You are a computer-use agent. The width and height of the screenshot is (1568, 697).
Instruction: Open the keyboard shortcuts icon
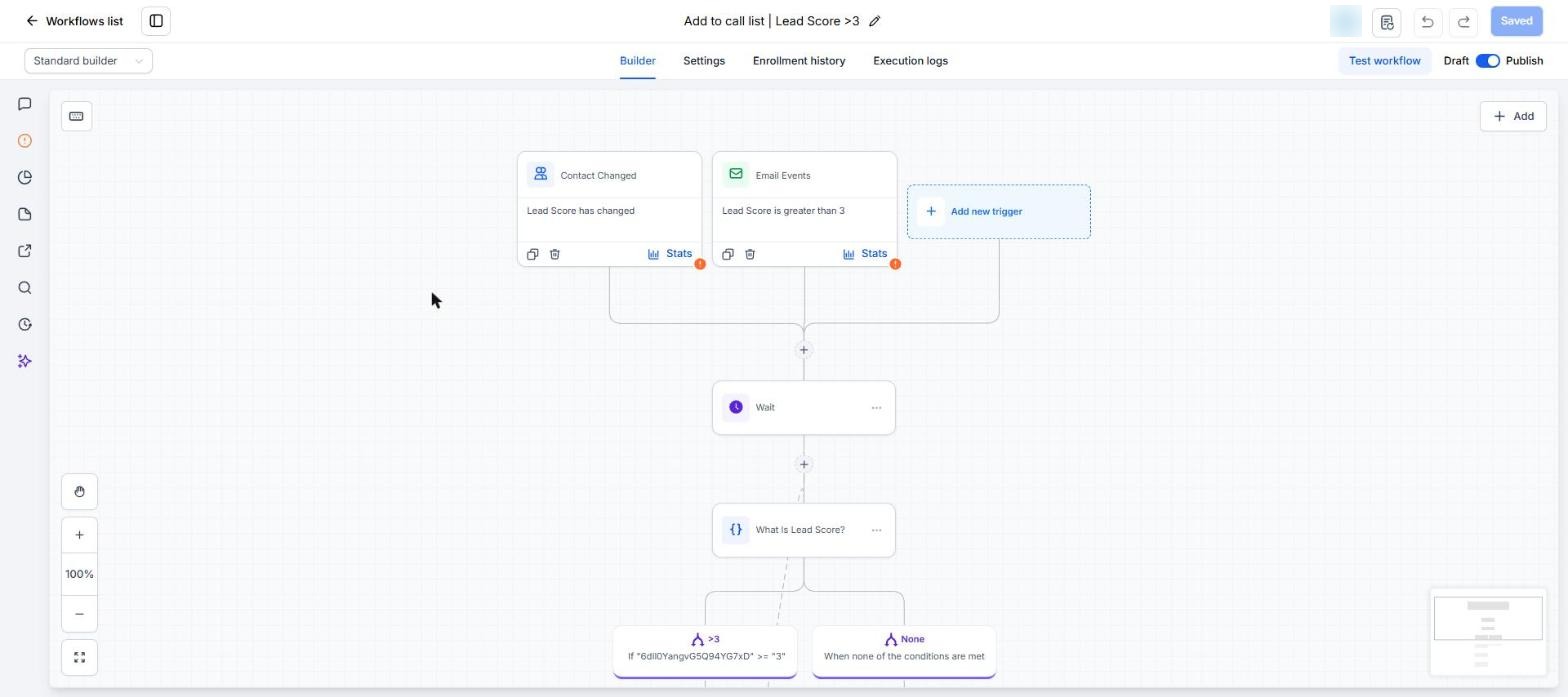76,116
